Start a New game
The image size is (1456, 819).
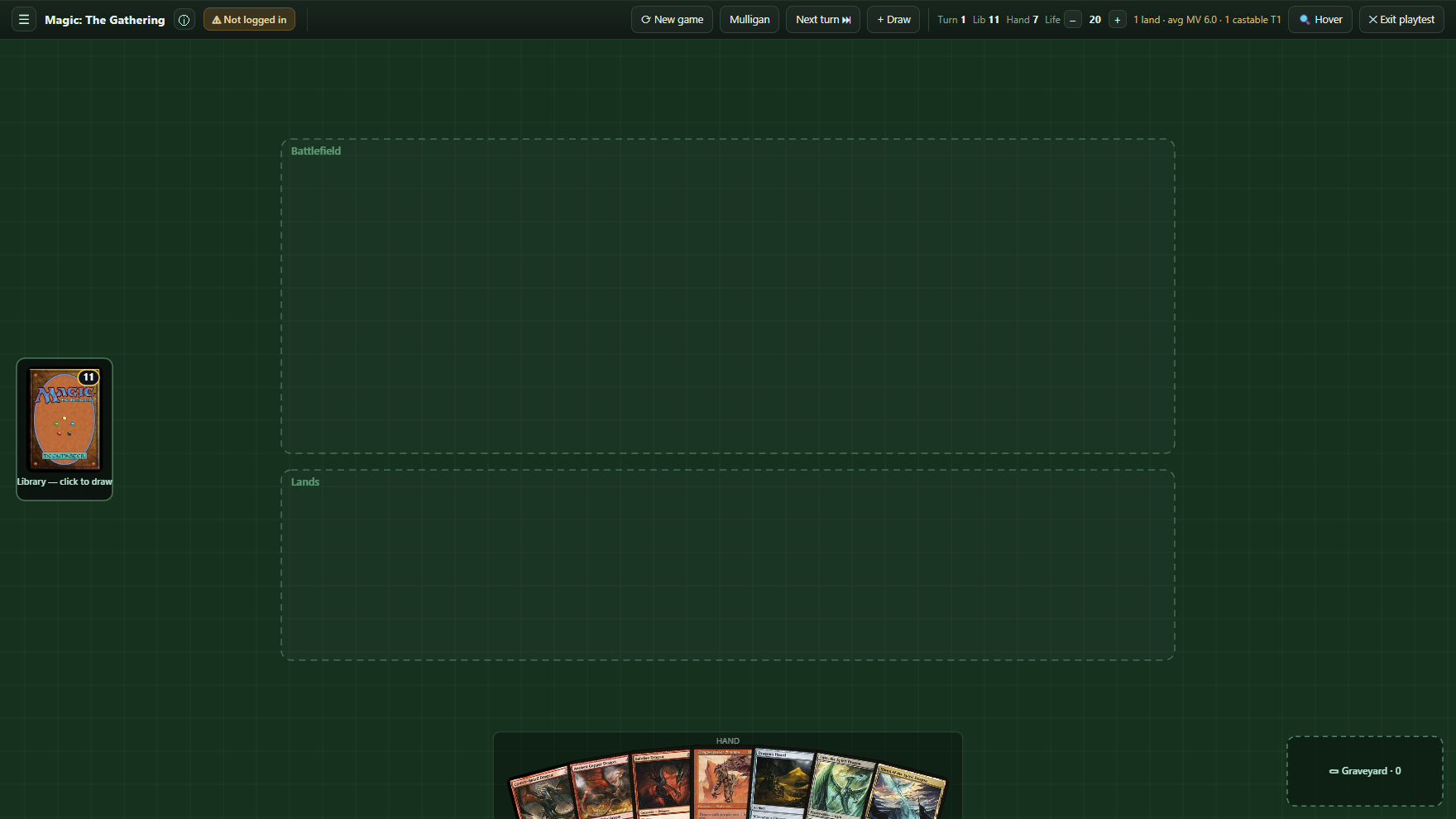tap(672, 20)
